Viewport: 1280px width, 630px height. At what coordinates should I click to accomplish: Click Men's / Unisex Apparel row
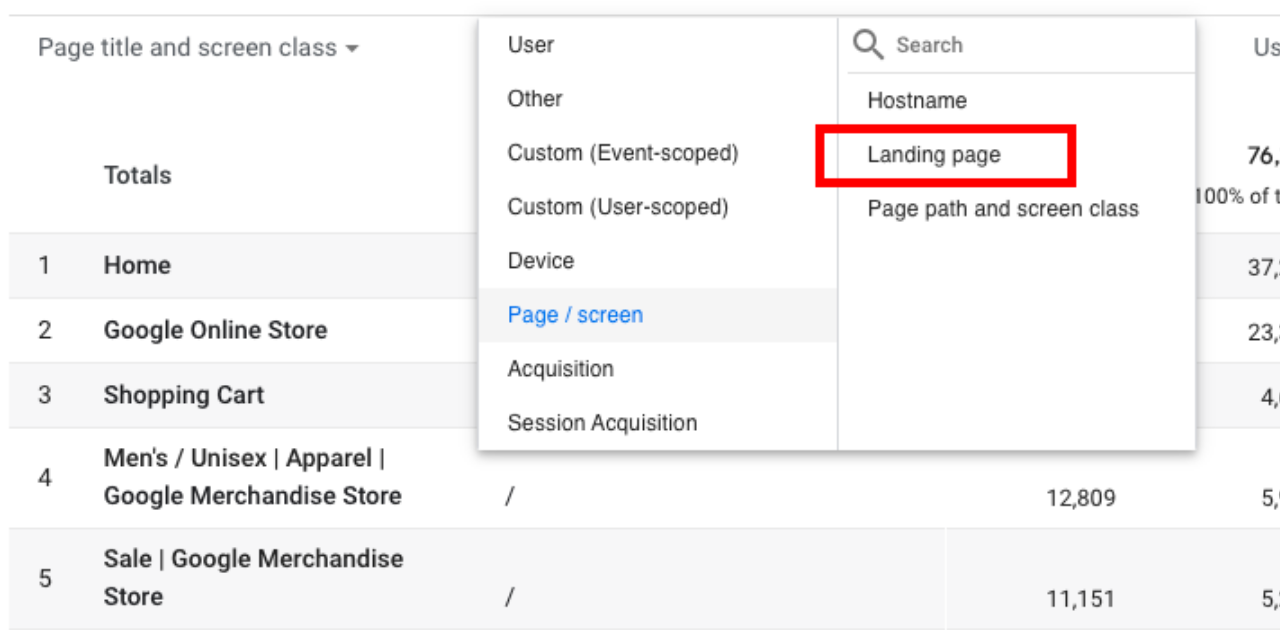coord(252,477)
